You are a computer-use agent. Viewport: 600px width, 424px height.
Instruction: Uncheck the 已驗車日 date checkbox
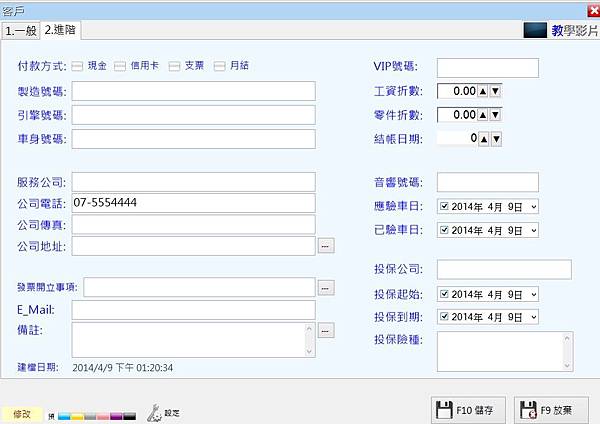pos(444,230)
